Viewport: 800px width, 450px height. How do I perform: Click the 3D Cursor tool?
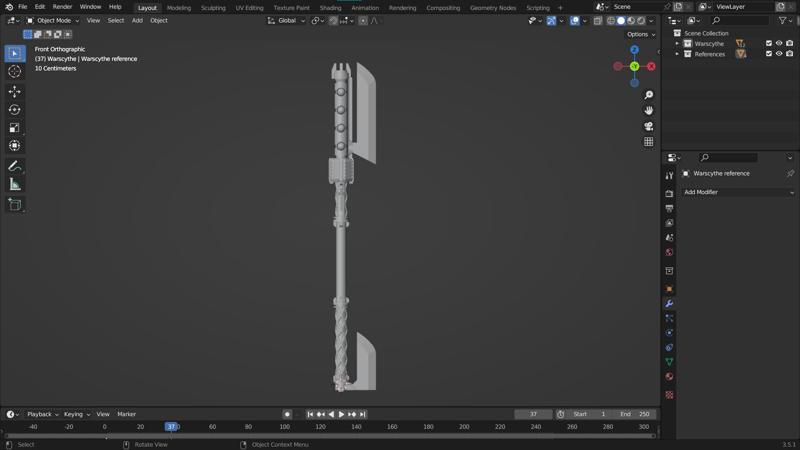[14, 71]
